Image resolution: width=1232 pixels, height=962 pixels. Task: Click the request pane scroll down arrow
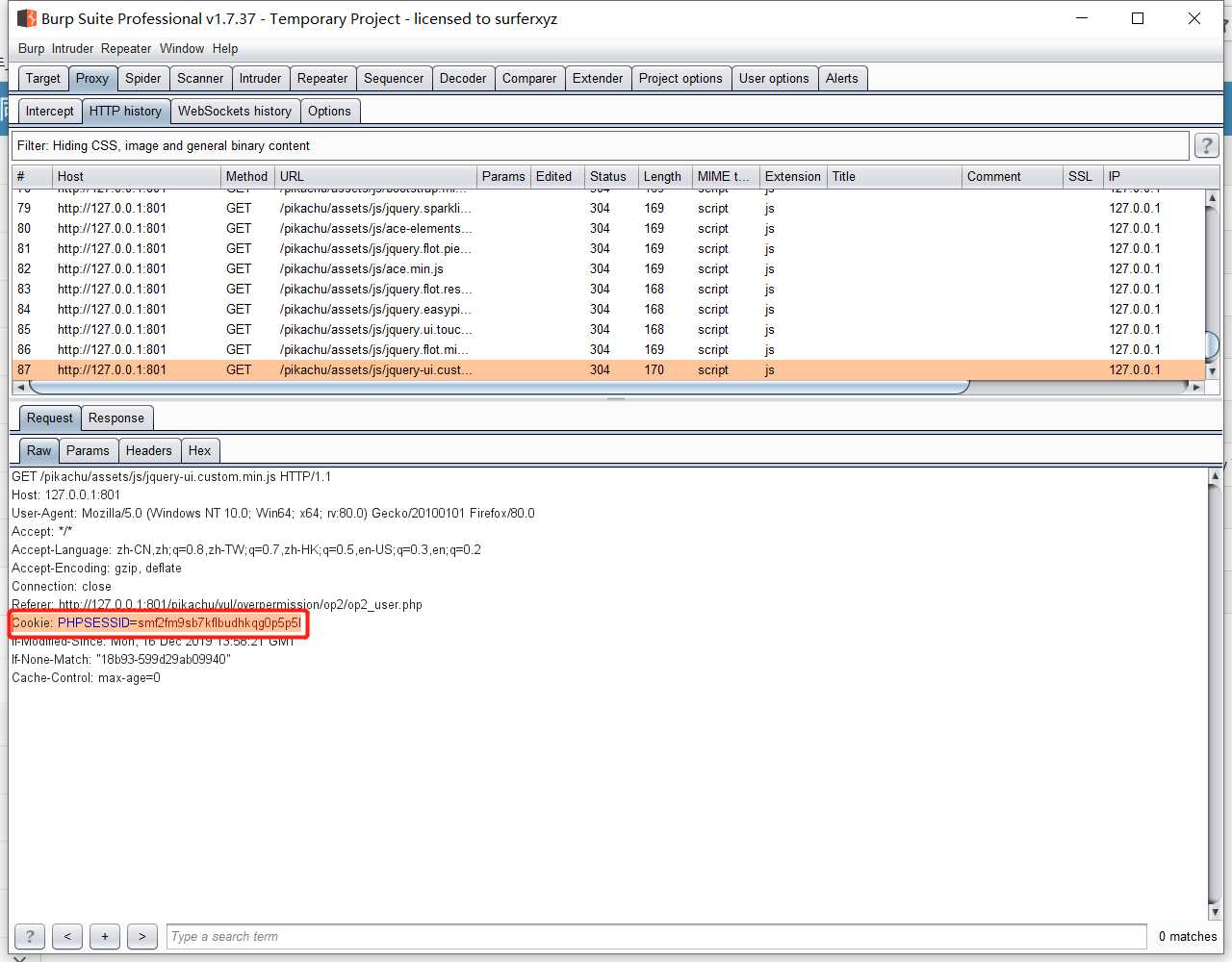point(1215,911)
